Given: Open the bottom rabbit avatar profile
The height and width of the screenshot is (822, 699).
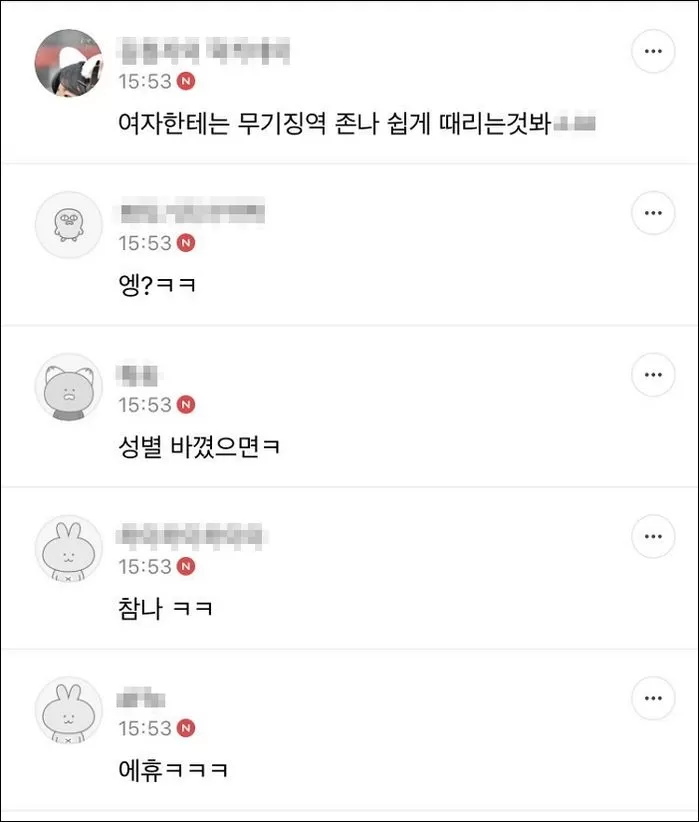Looking at the screenshot, I should point(68,711).
